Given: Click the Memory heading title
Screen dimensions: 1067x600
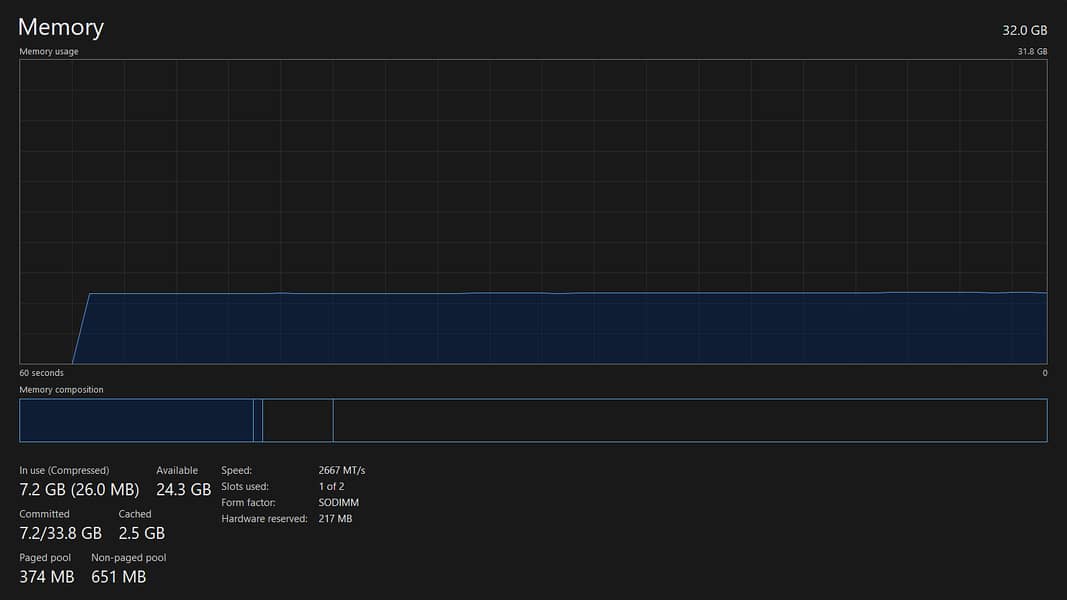Looking at the screenshot, I should click(x=60, y=27).
